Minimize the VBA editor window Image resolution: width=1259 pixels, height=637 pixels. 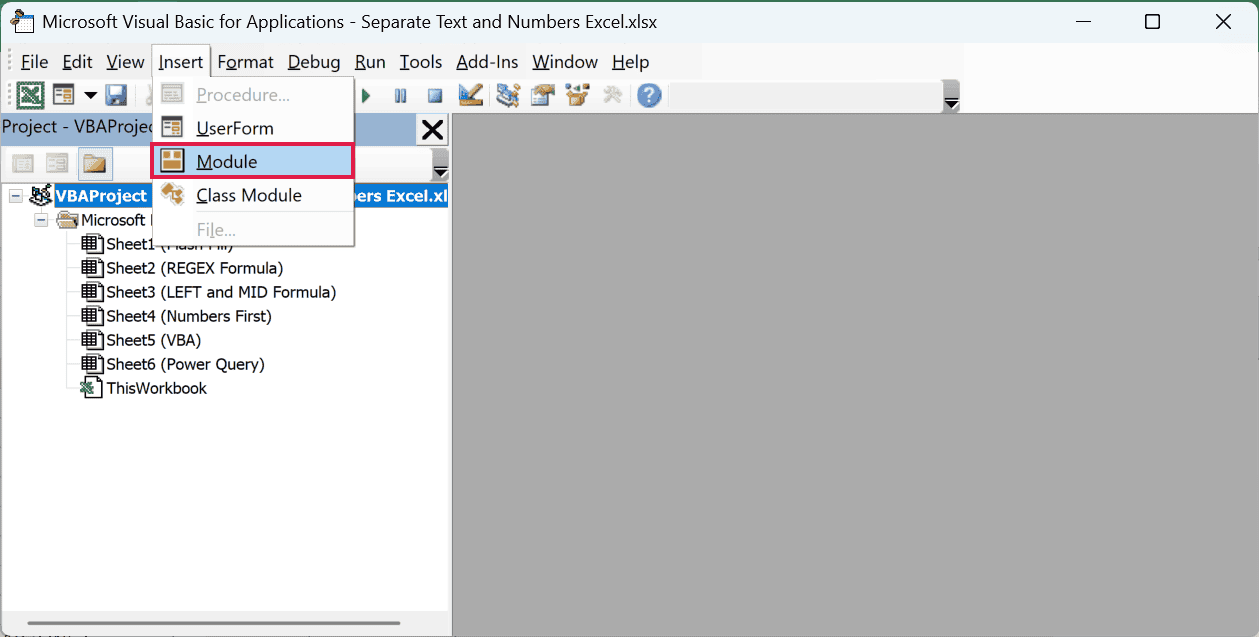pyautogui.click(x=1082, y=22)
